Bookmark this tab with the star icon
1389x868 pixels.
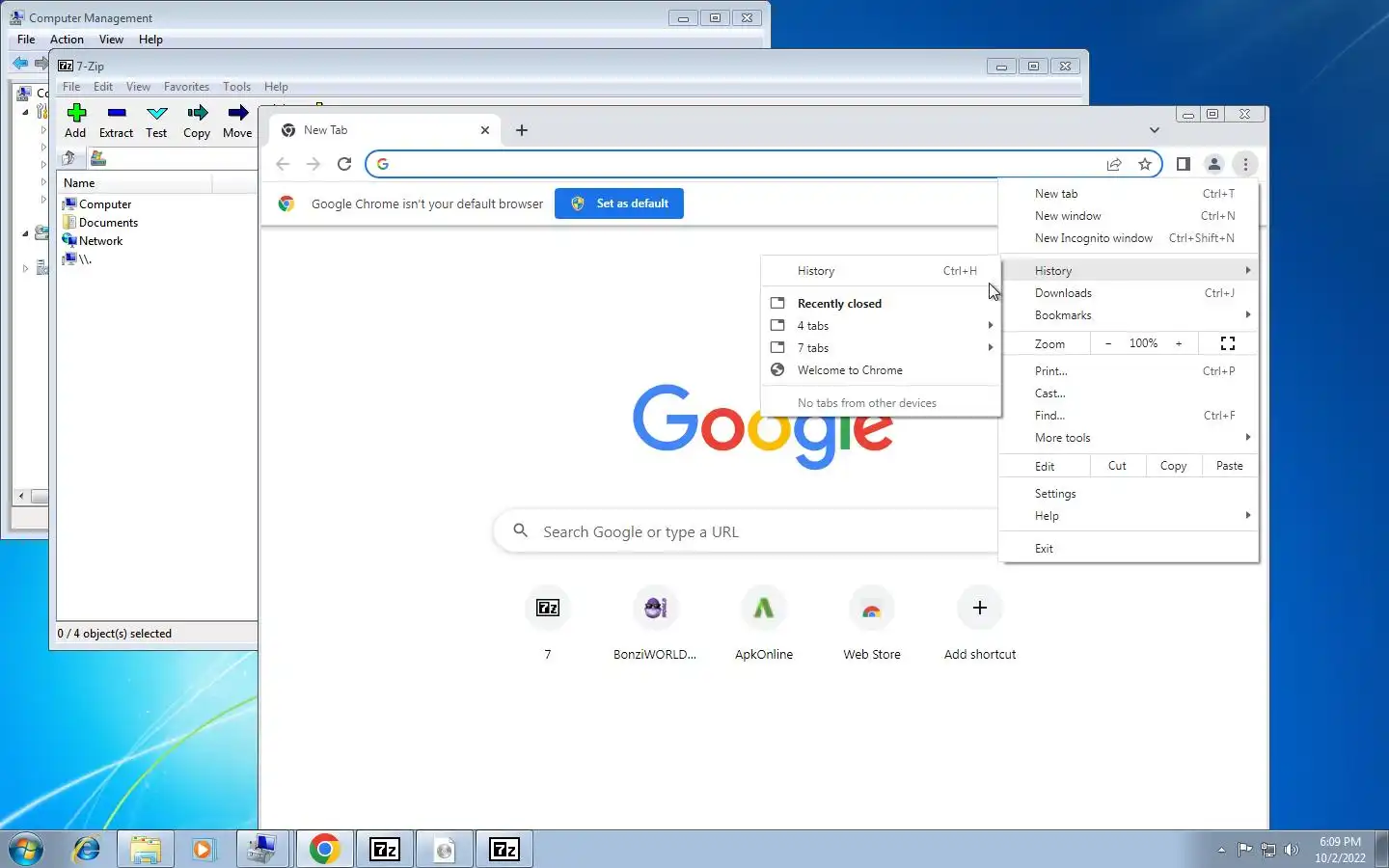point(1145,164)
